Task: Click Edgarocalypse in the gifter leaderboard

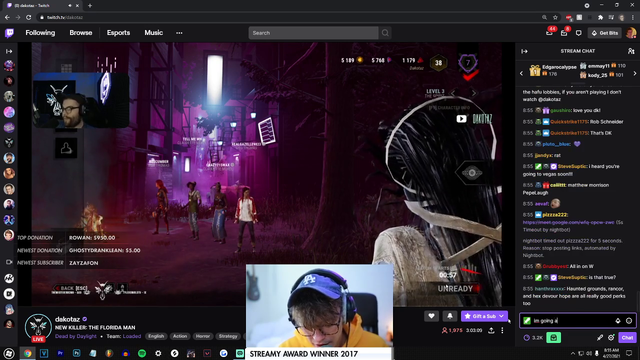Action: coord(559,67)
